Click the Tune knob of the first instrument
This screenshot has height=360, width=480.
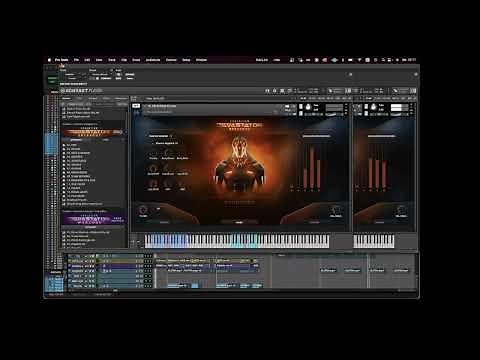308,107
